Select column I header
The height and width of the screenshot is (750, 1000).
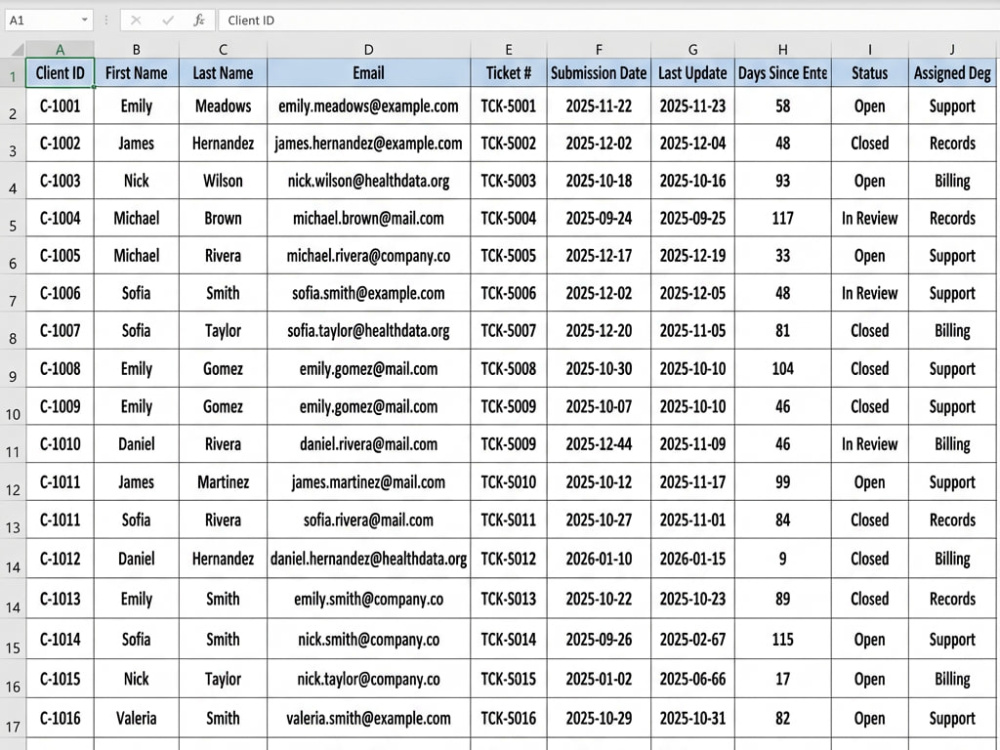coord(870,49)
